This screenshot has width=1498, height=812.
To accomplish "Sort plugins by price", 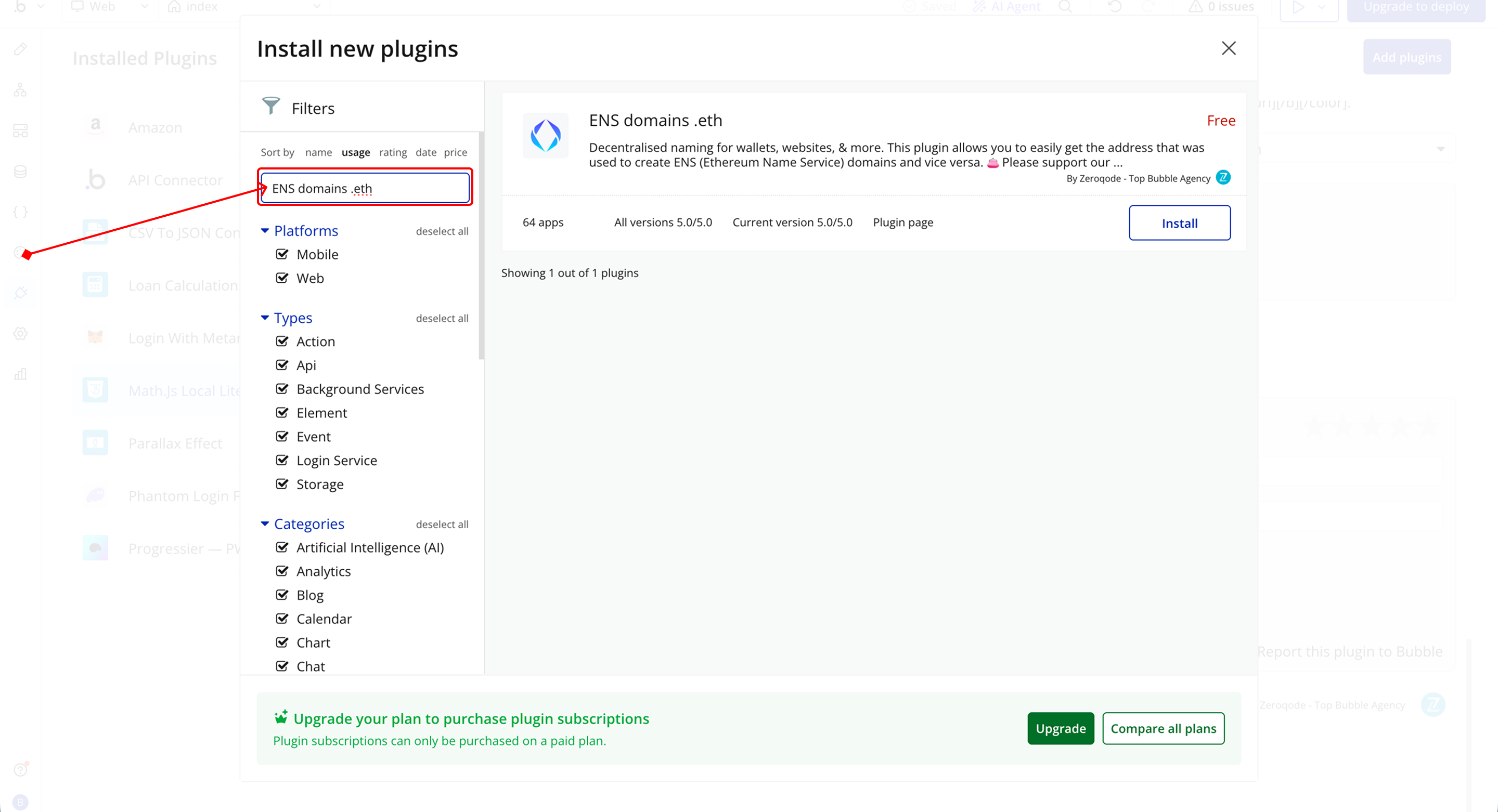I will point(455,152).
